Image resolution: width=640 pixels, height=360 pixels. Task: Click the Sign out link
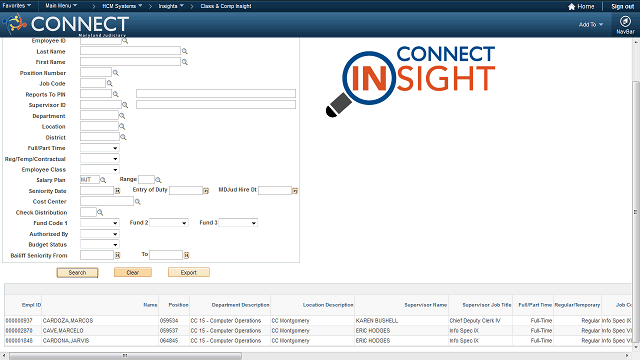622,7
